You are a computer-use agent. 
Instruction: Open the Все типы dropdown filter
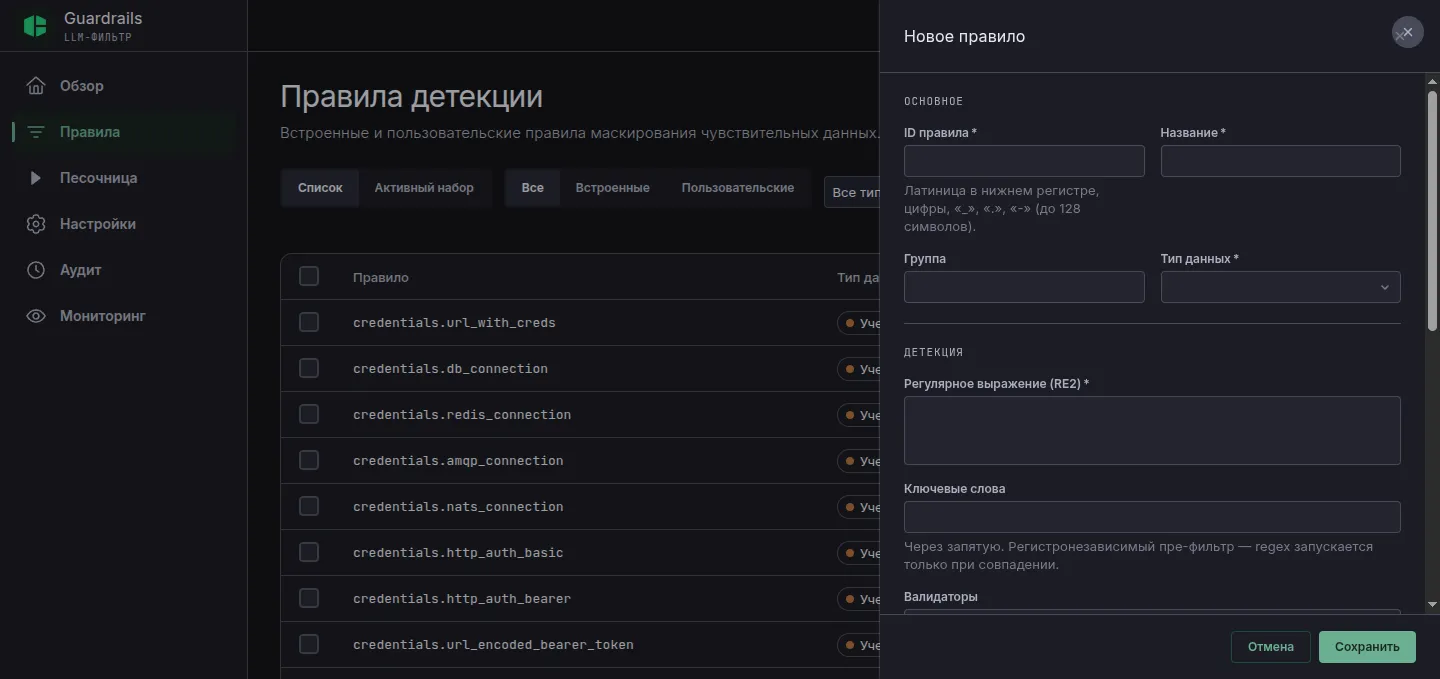tap(852, 192)
